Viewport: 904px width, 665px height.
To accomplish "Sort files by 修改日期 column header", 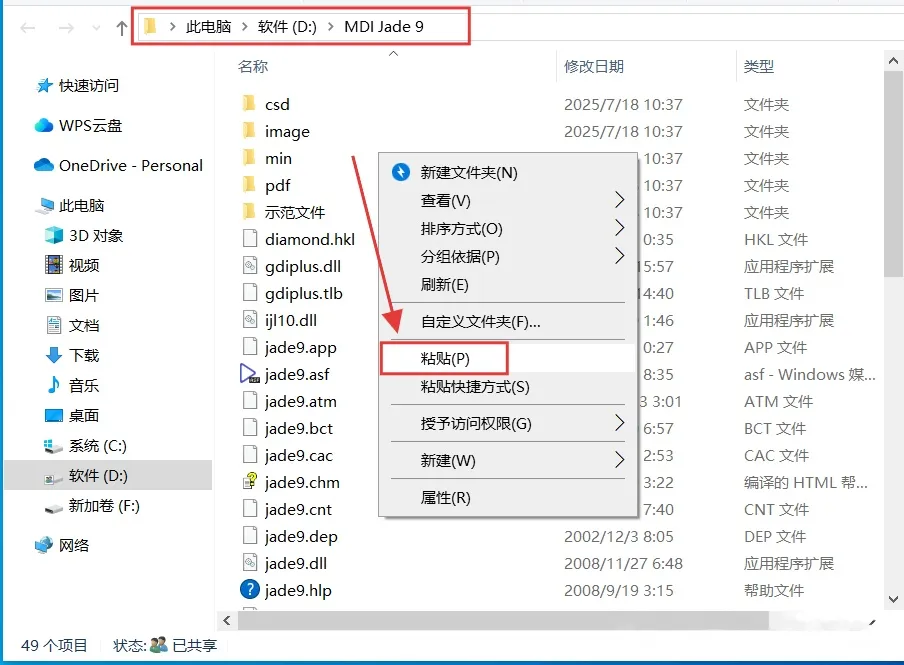I will 593,66.
